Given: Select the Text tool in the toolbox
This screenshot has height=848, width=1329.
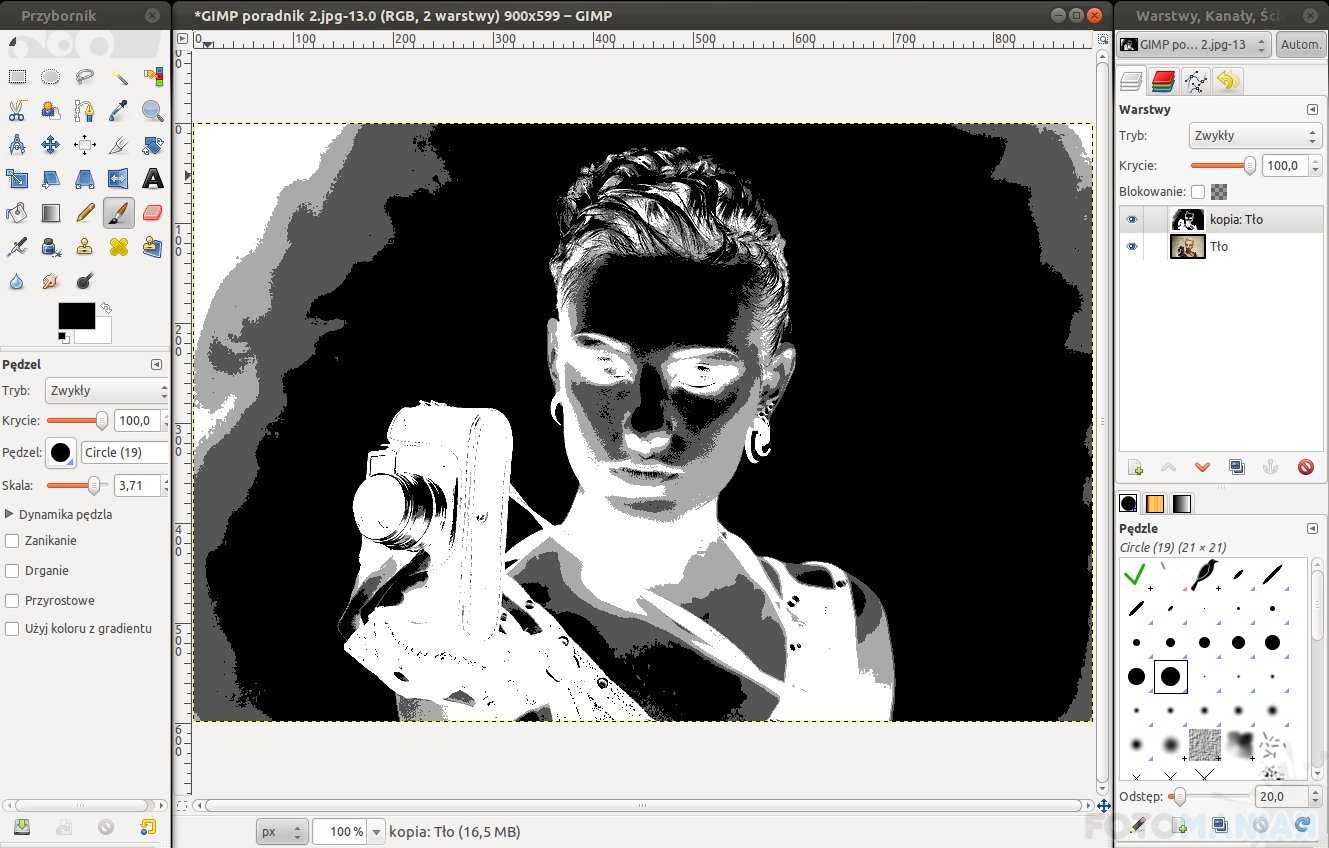Looking at the screenshot, I should (x=152, y=179).
